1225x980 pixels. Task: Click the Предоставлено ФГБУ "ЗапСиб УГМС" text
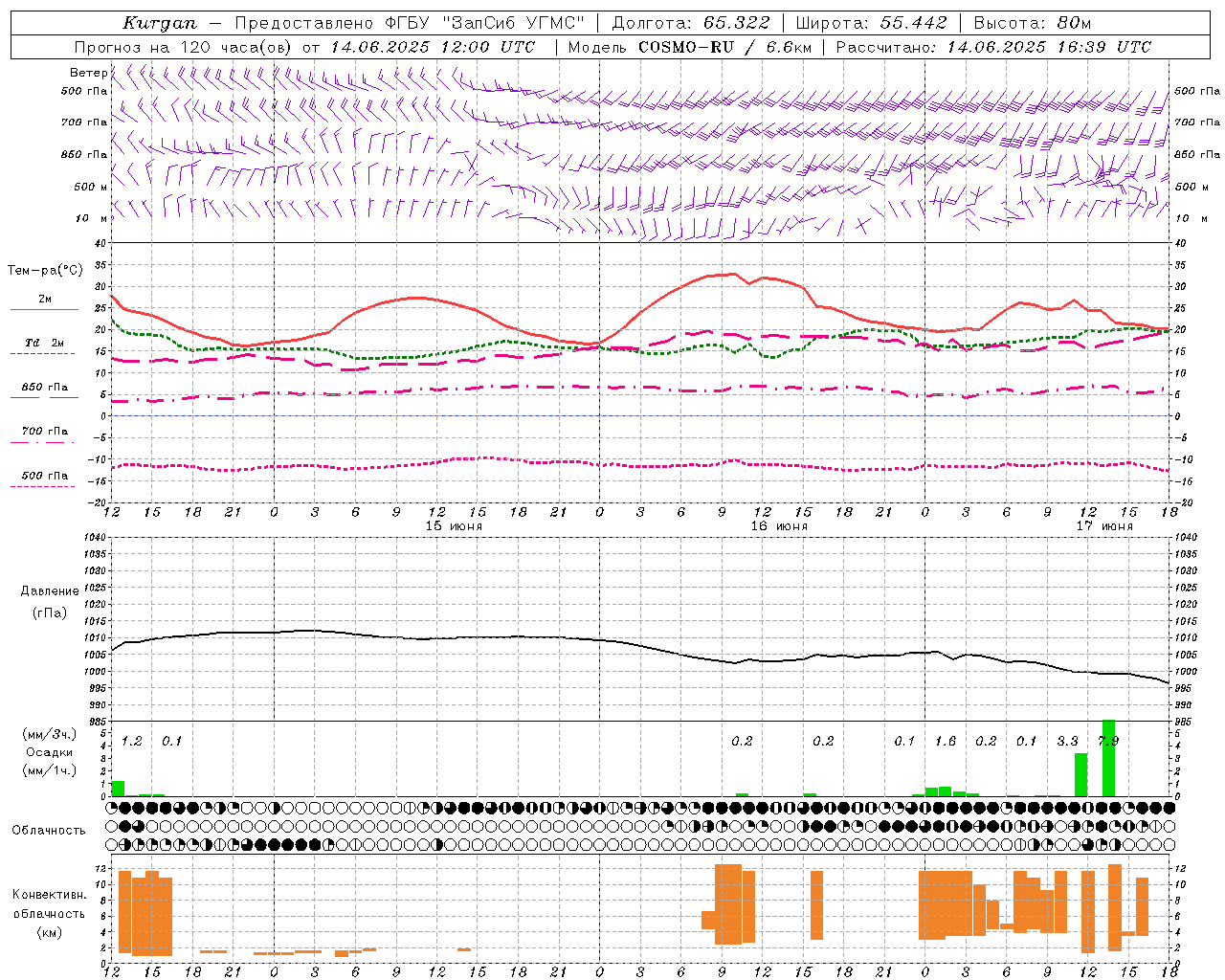(x=409, y=23)
